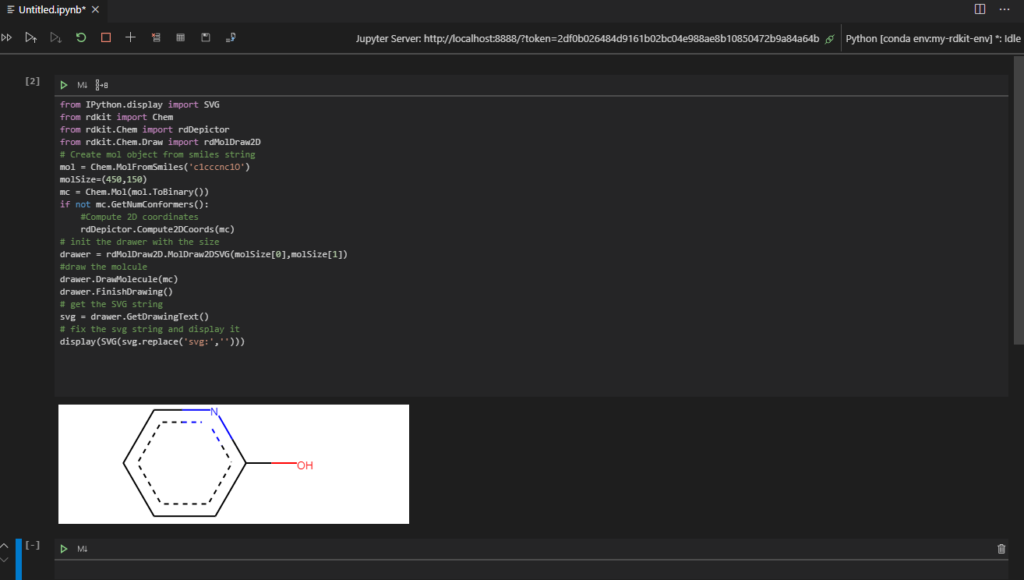Viewport: 1024px width, 580px height.
Task: Restart the IPython kernel
Action: point(81,38)
